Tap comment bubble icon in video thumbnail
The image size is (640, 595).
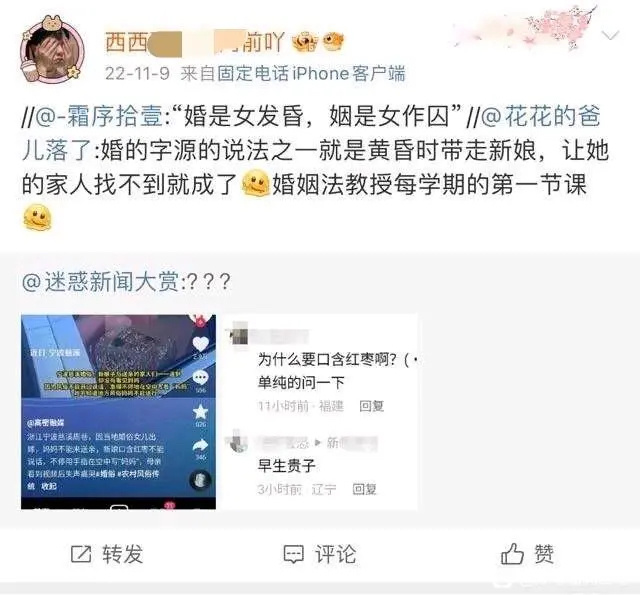(x=200, y=377)
